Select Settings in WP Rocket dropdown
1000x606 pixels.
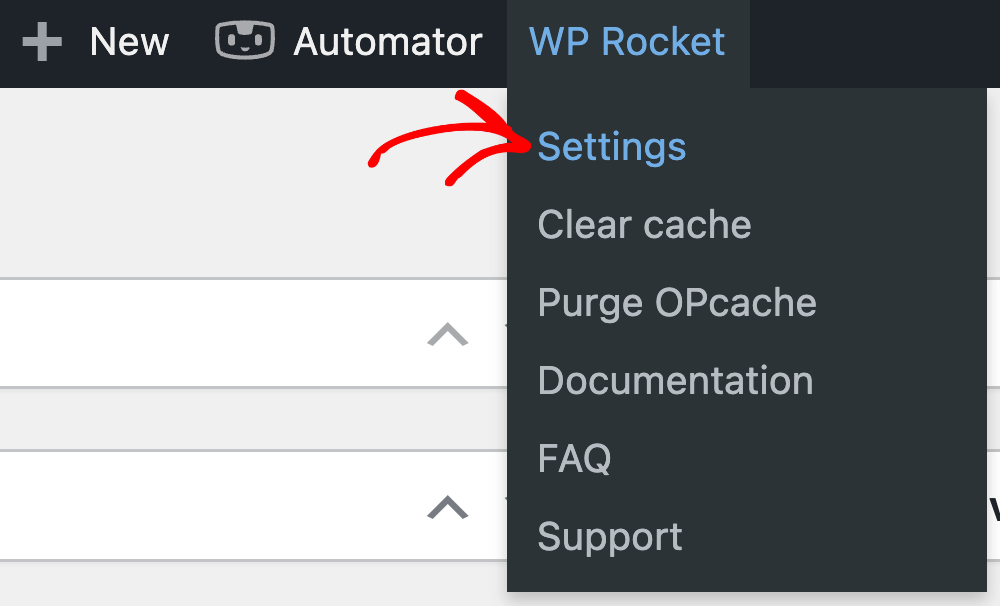pyautogui.click(x=612, y=147)
